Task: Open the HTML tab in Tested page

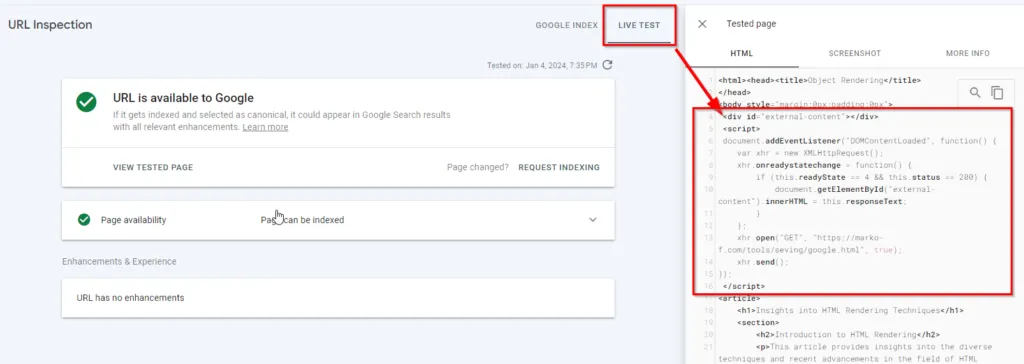Action: coord(742,54)
